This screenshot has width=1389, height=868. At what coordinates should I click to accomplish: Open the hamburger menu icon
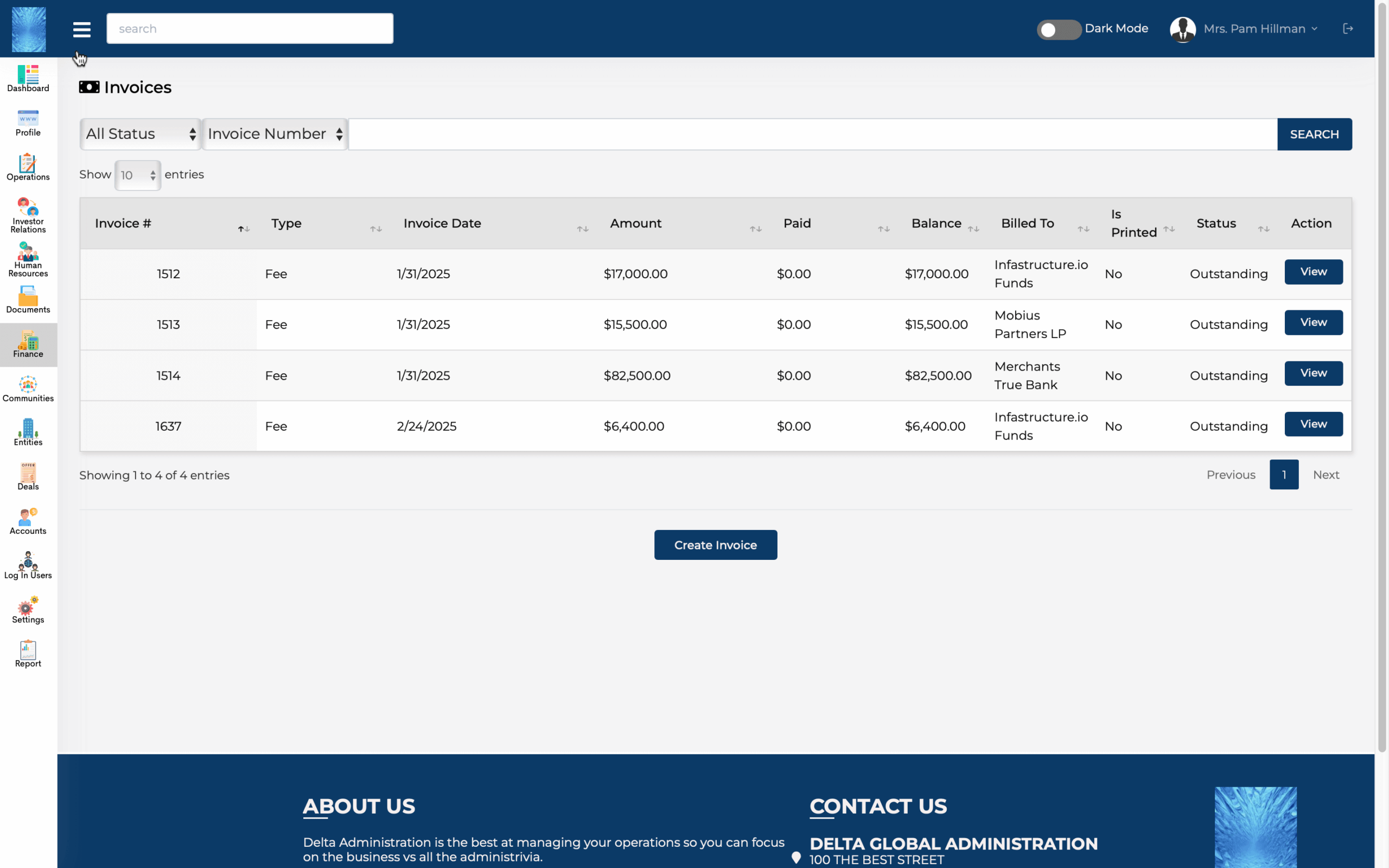point(81,29)
